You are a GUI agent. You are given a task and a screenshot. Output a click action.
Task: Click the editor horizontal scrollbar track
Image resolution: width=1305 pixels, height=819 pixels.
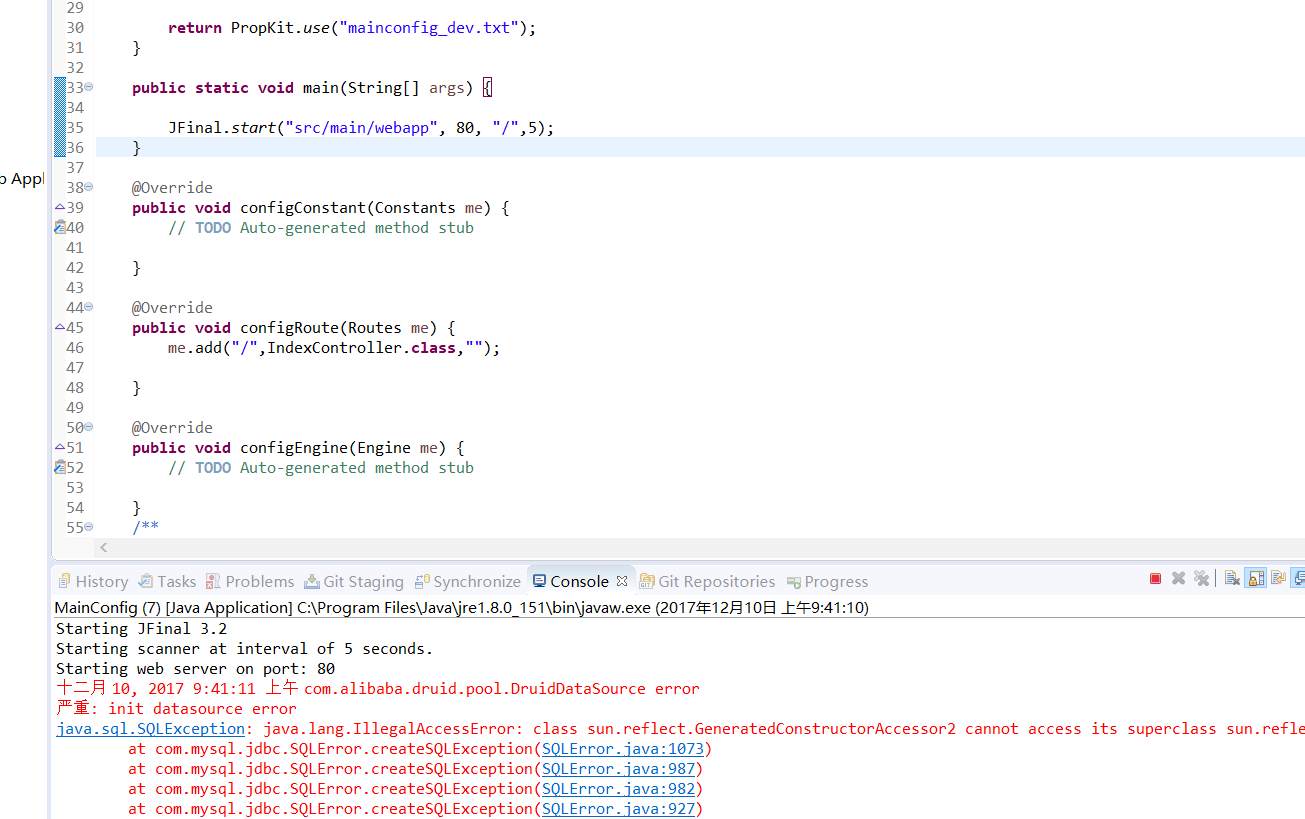(x=707, y=547)
